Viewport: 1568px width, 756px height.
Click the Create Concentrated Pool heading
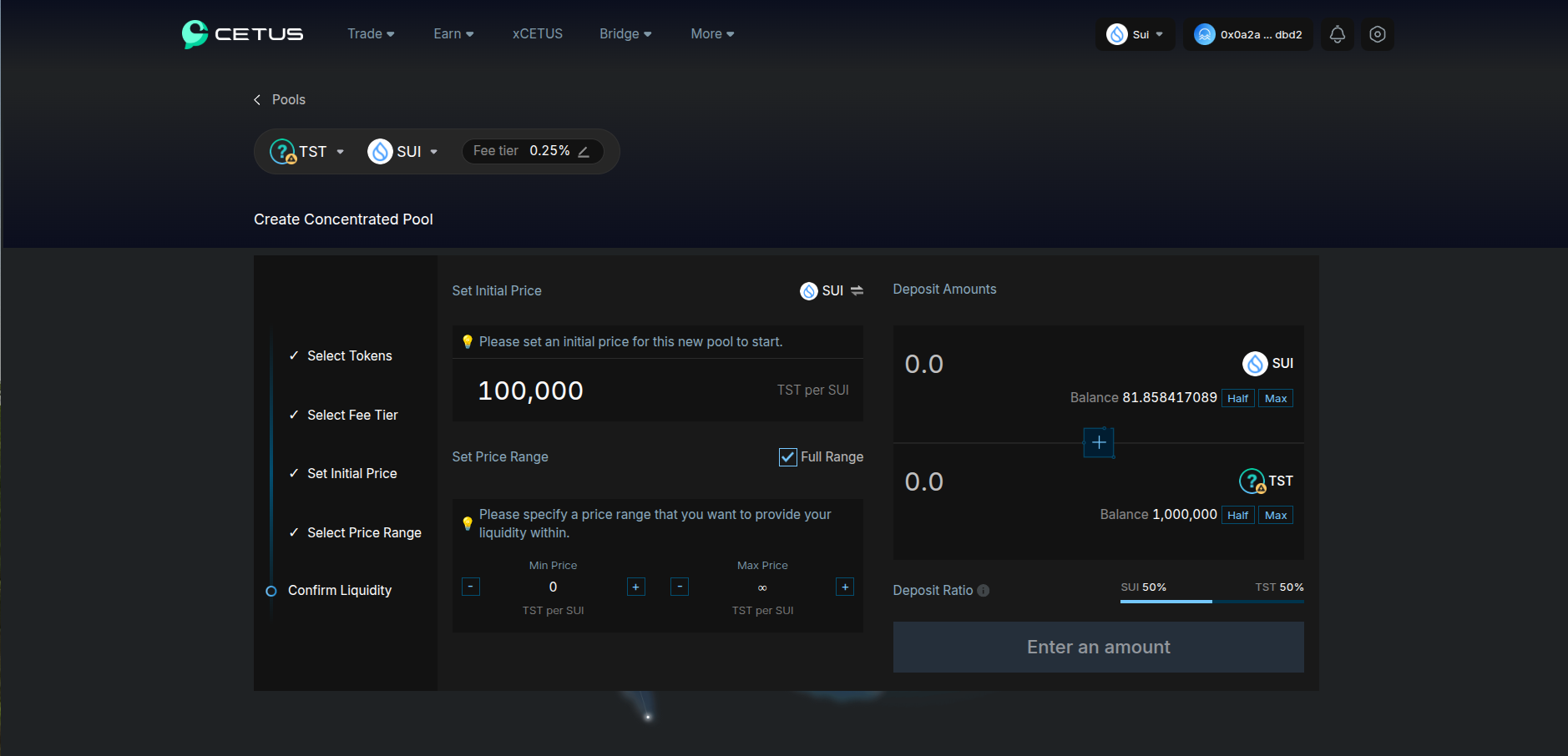343,219
